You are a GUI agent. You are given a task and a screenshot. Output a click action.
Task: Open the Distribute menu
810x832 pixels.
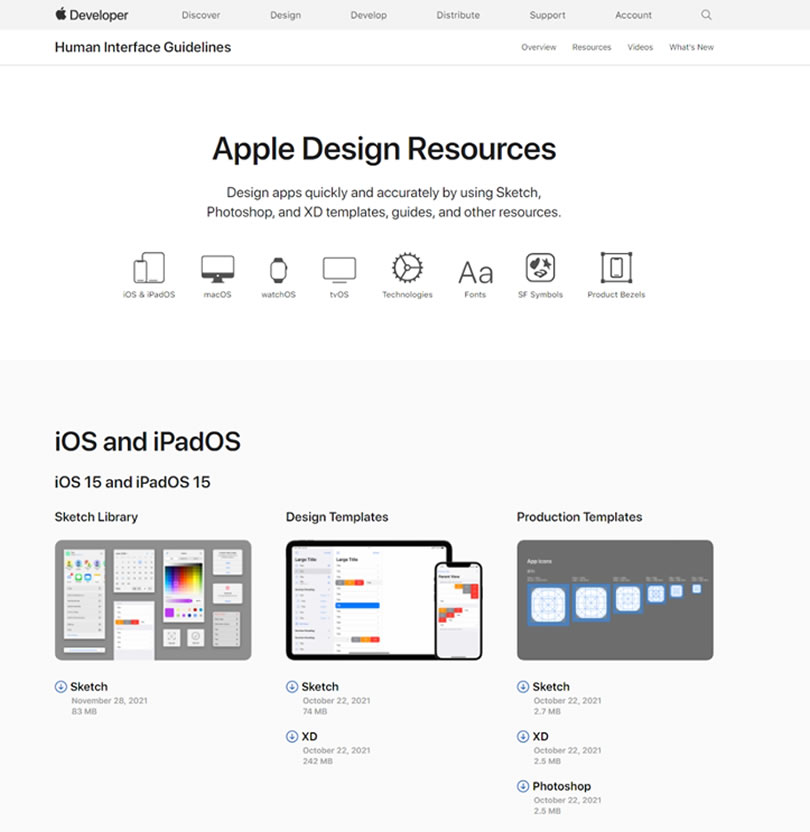[x=458, y=15]
